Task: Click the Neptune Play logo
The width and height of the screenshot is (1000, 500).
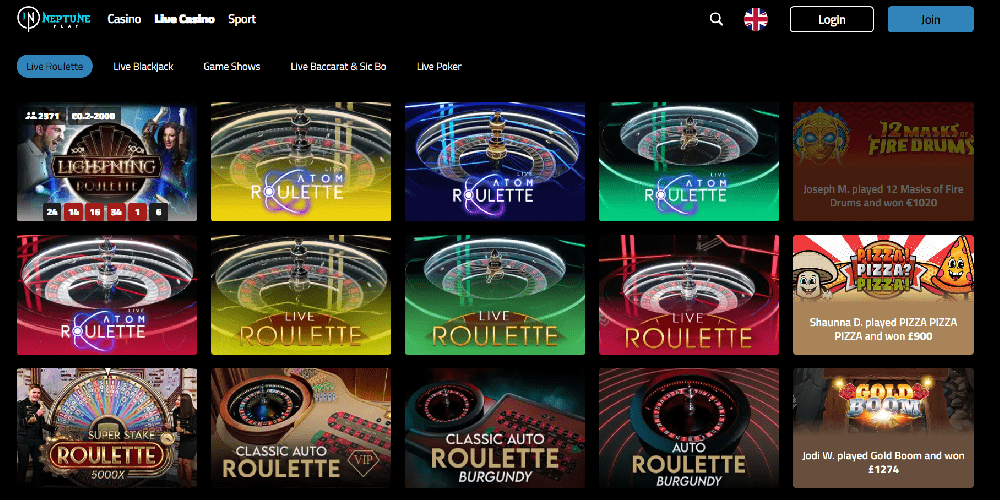Action: pyautogui.click(x=54, y=19)
